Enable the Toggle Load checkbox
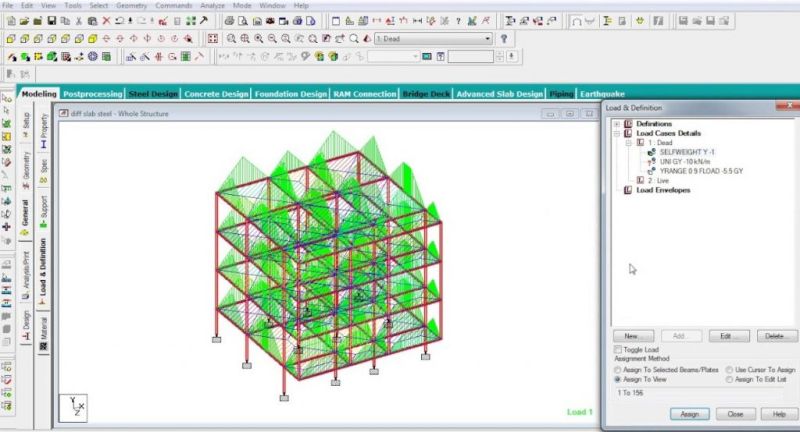The height and width of the screenshot is (432, 800). coord(615,349)
